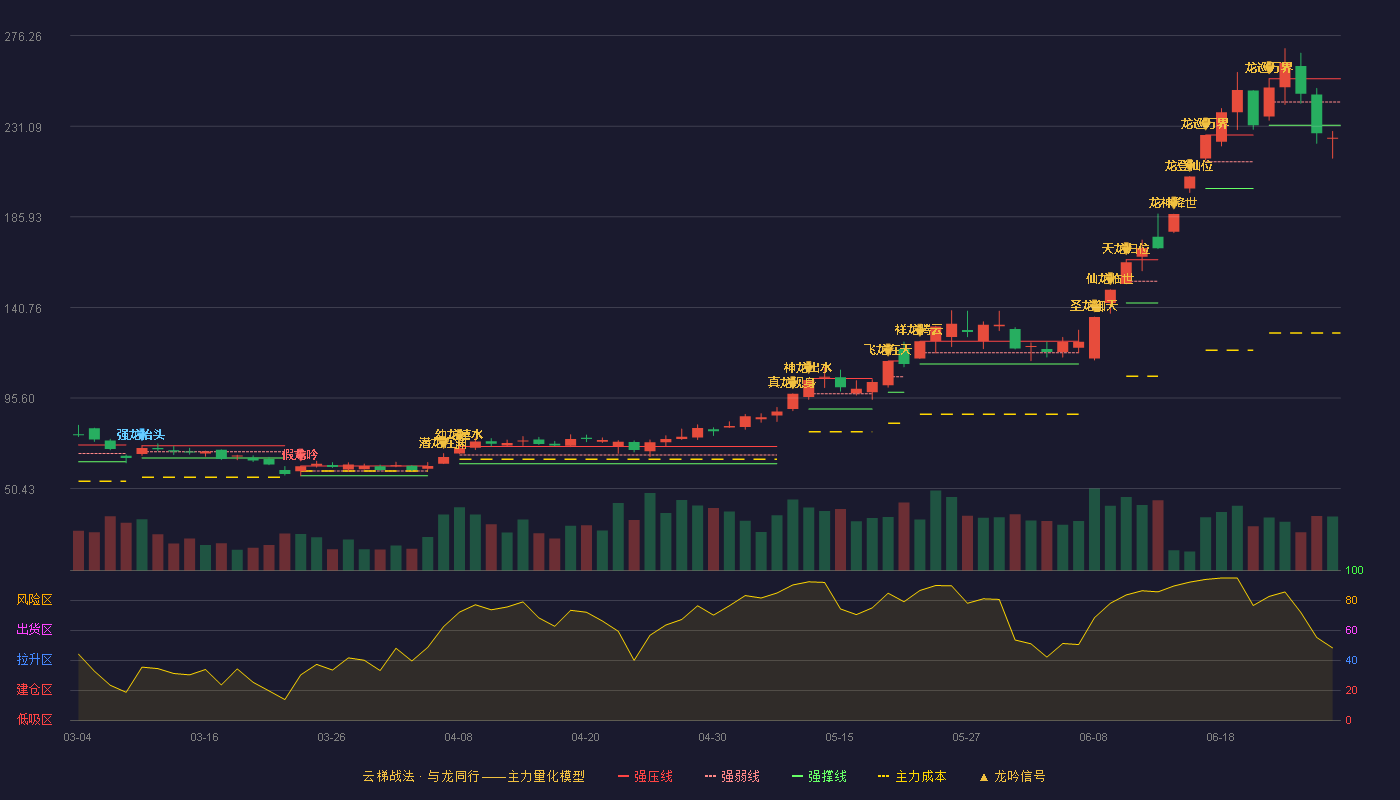
Task: Click the 276.26 price axis label
Action: pos(23,36)
